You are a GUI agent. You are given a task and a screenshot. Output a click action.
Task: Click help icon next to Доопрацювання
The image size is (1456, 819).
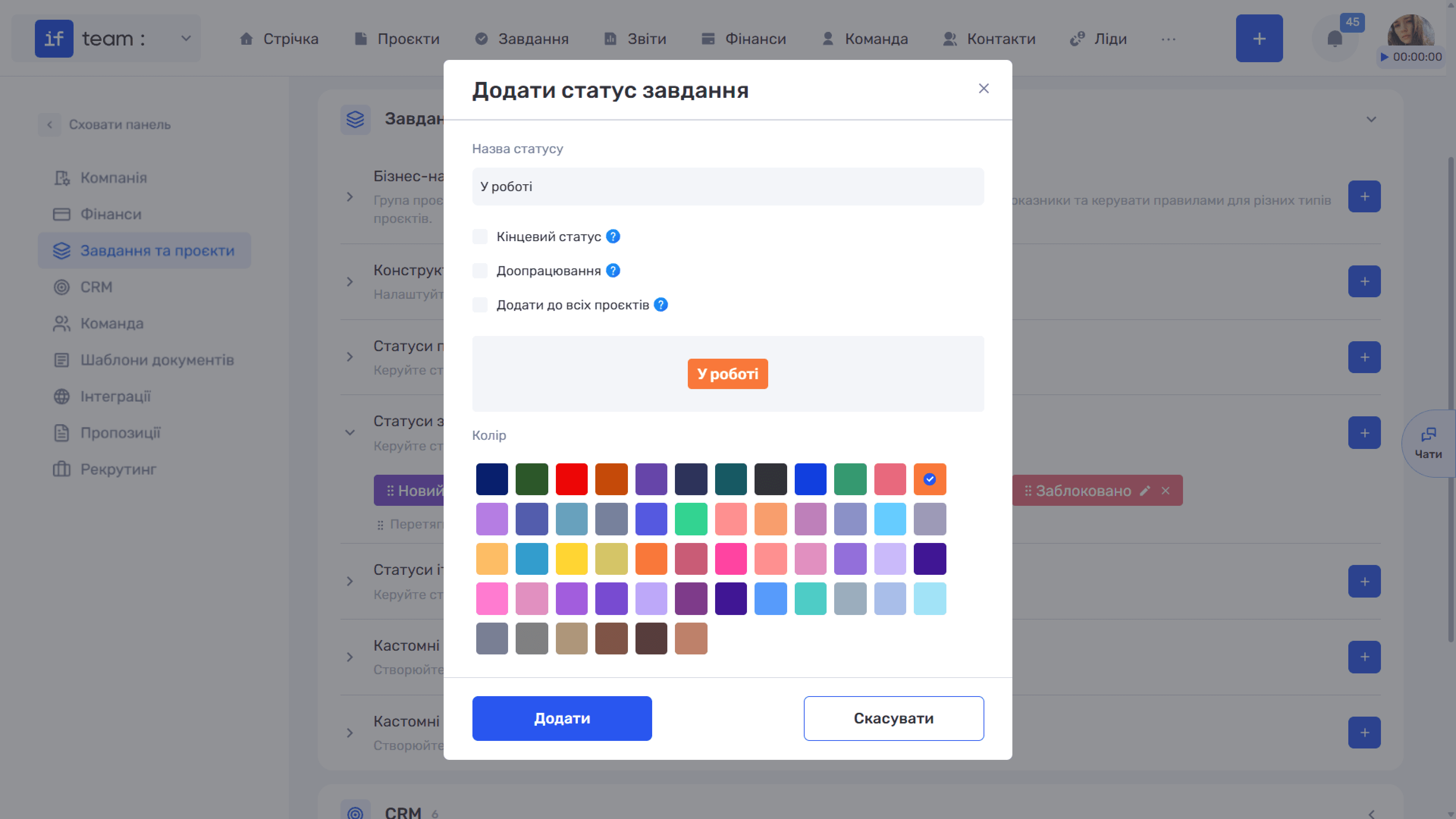[613, 271]
